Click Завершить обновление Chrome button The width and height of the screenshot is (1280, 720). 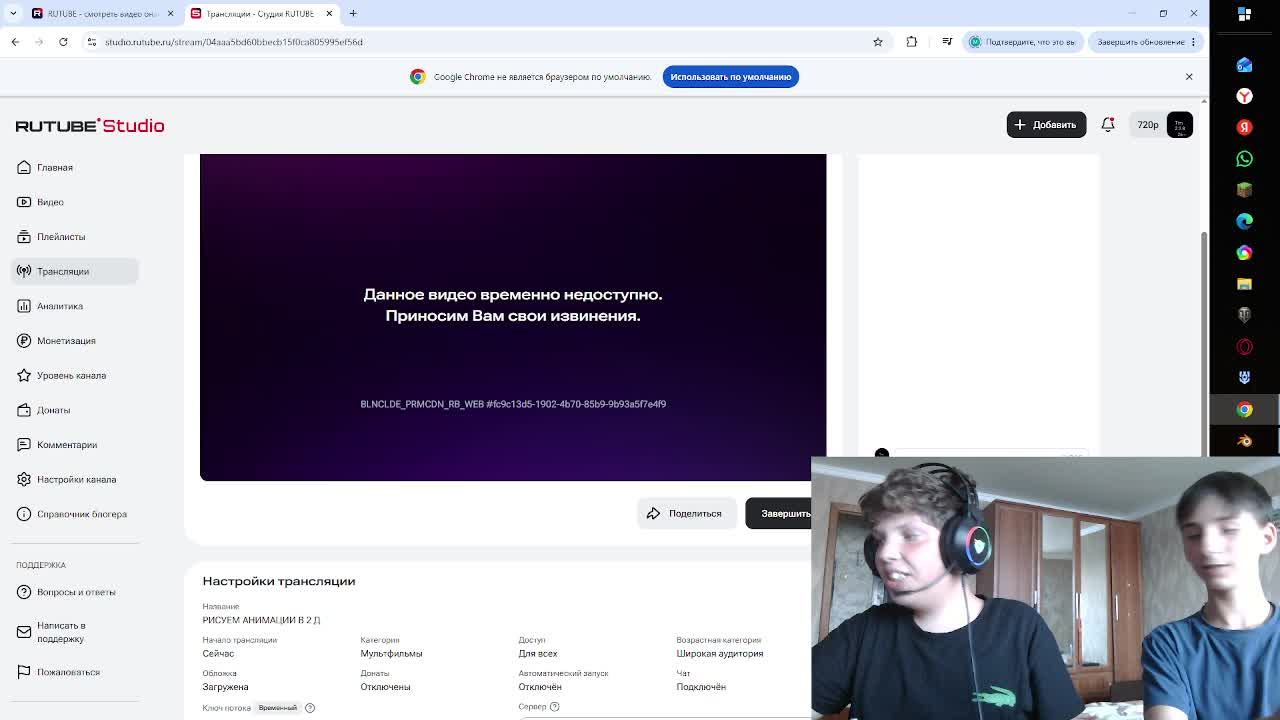point(1146,42)
